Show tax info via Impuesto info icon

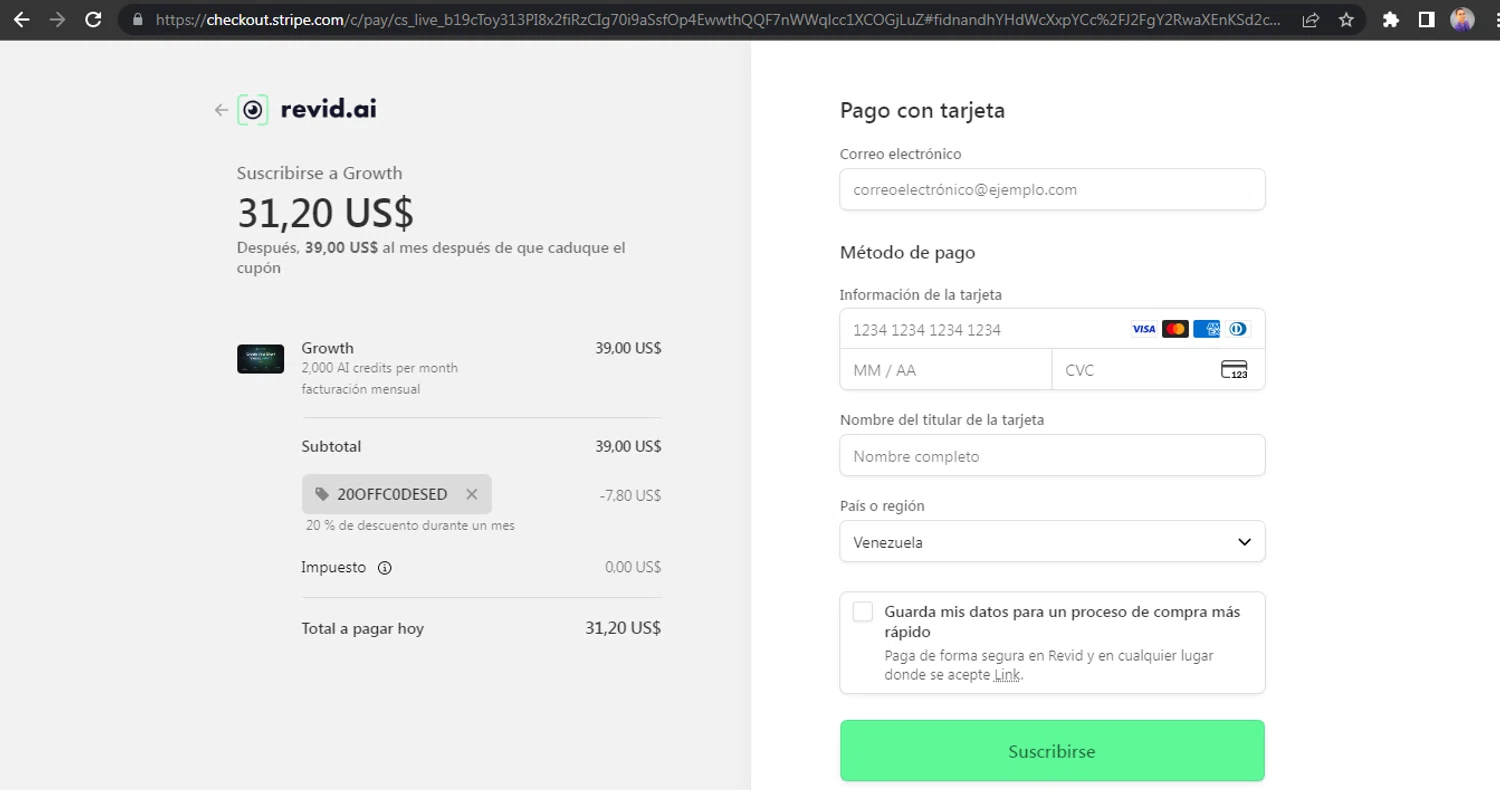tap(385, 568)
